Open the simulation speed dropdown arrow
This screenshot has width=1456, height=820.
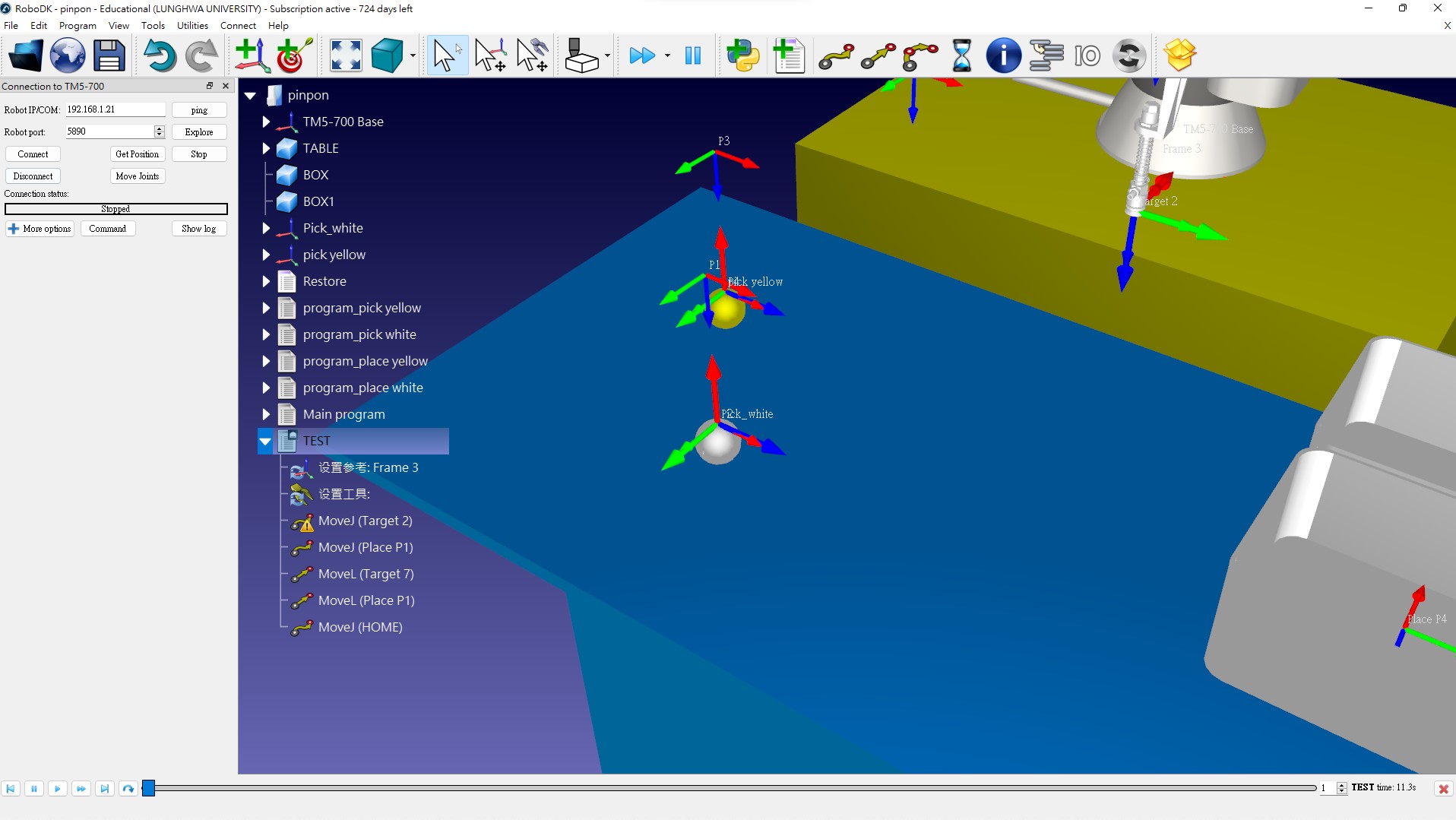[667, 55]
